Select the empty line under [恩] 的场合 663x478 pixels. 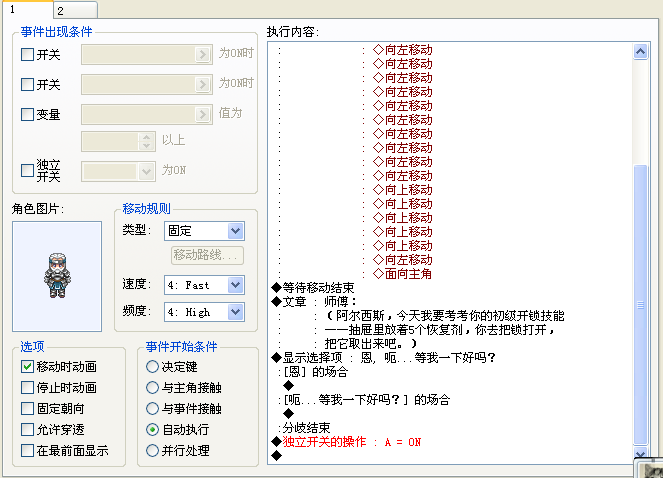(289, 386)
